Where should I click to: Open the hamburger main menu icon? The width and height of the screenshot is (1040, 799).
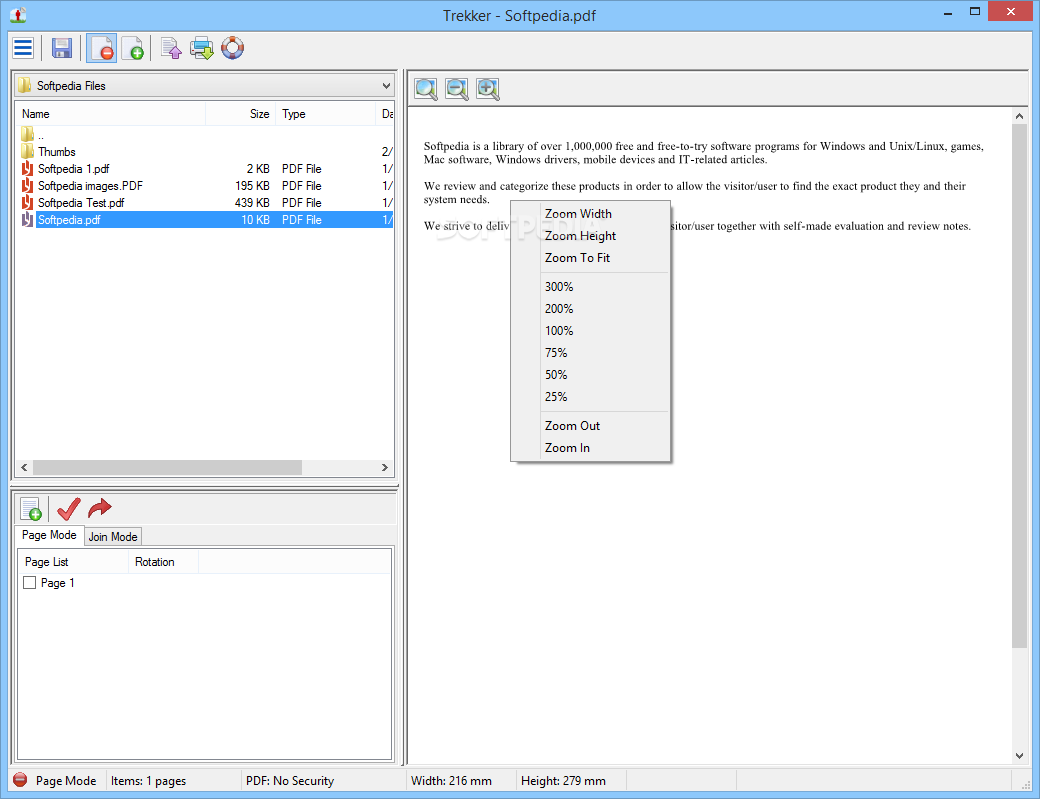tap(23, 48)
